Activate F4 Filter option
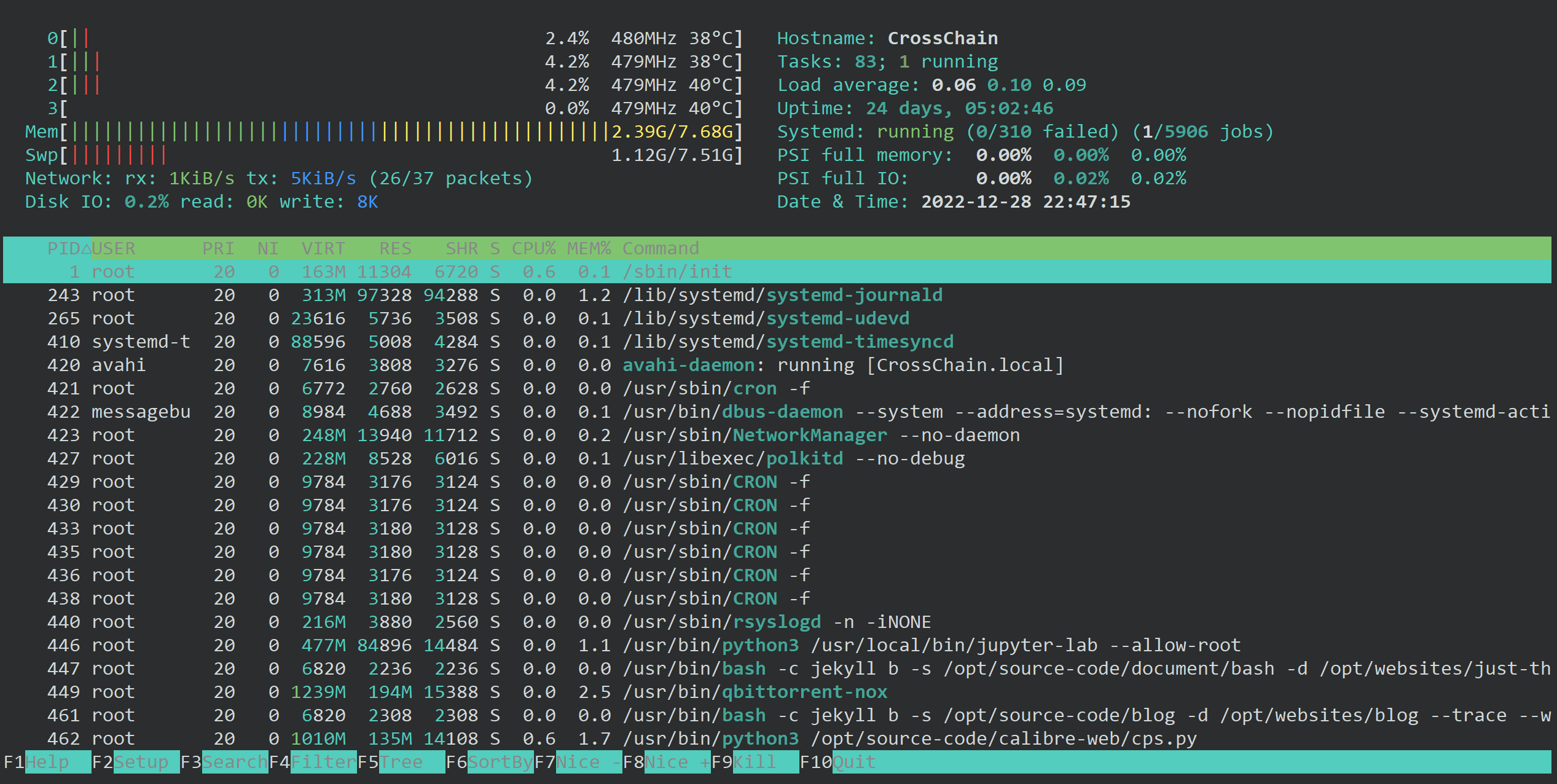Viewport: 1557px width, 784px height. pos(323,762)
